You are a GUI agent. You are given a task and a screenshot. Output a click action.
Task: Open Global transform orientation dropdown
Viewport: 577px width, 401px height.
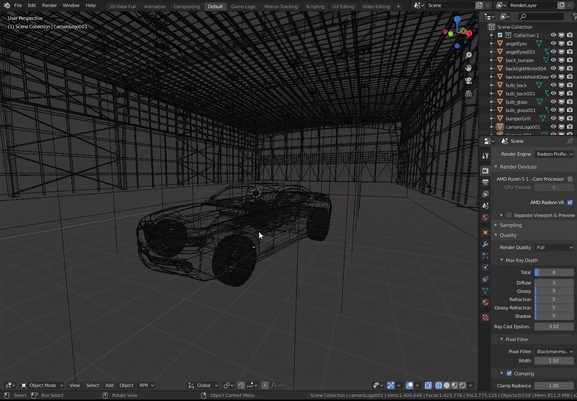point(202,385)
